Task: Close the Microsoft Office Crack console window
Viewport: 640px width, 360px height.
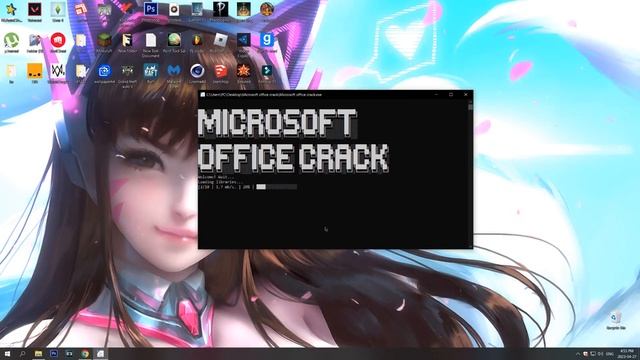Action: [x=466, y=95]
